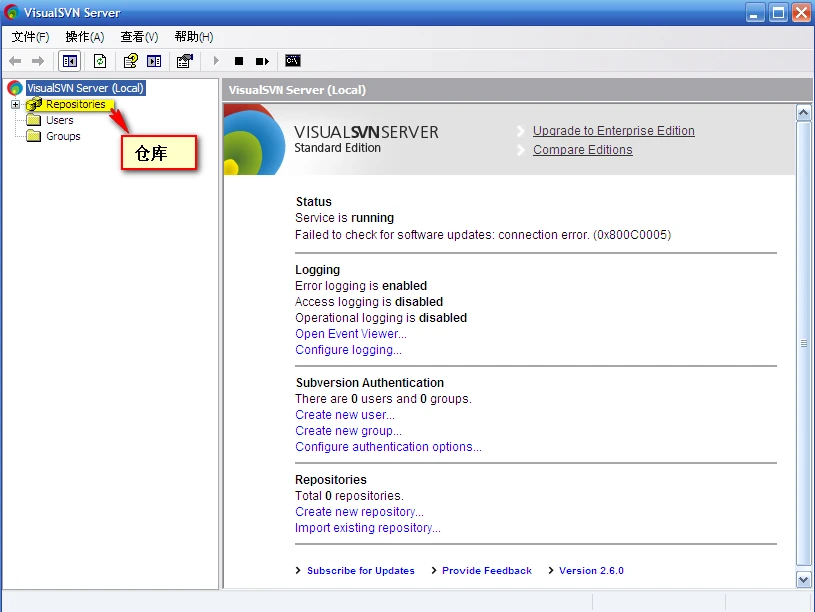815x612 pixels.
Task: Expand the Repositories tree node
Action: pyautogui.click(x=16, y=105)
